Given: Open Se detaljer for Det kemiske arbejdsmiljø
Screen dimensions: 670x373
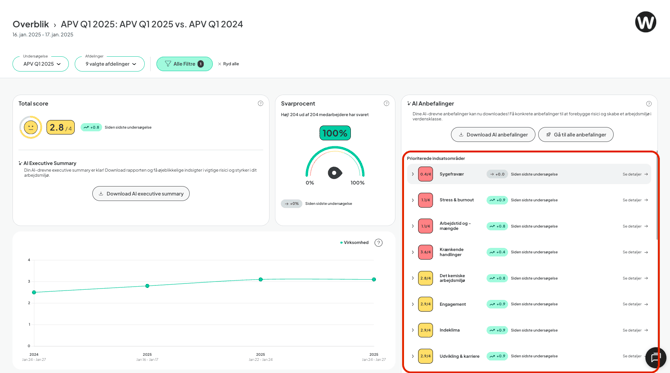Looking at the screenshot, I should click(x=635, y=278).
